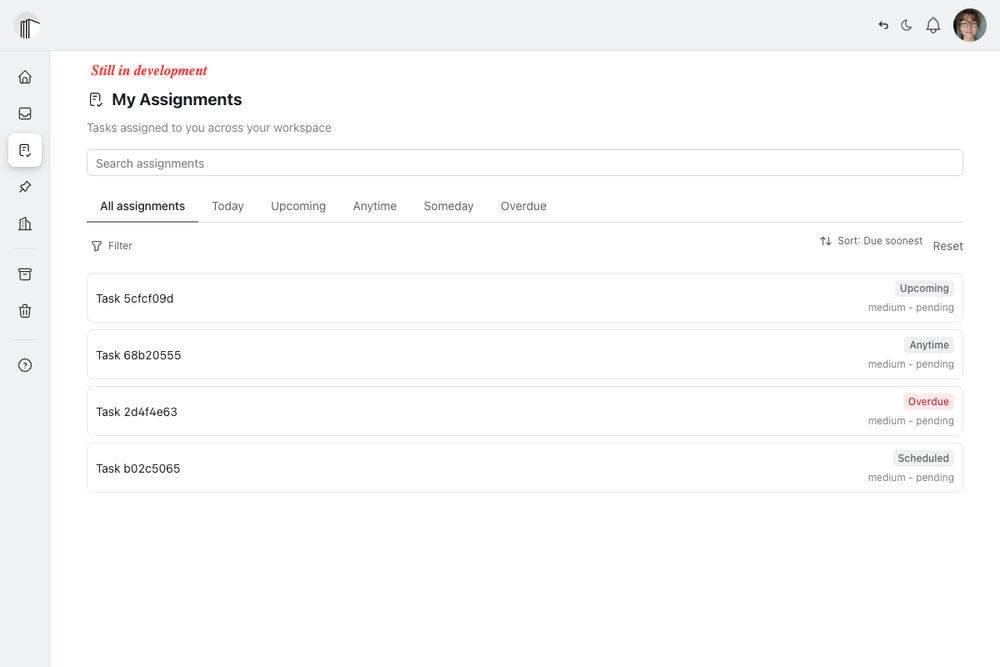Click the notifications bell icon

[x=933, y=25]
